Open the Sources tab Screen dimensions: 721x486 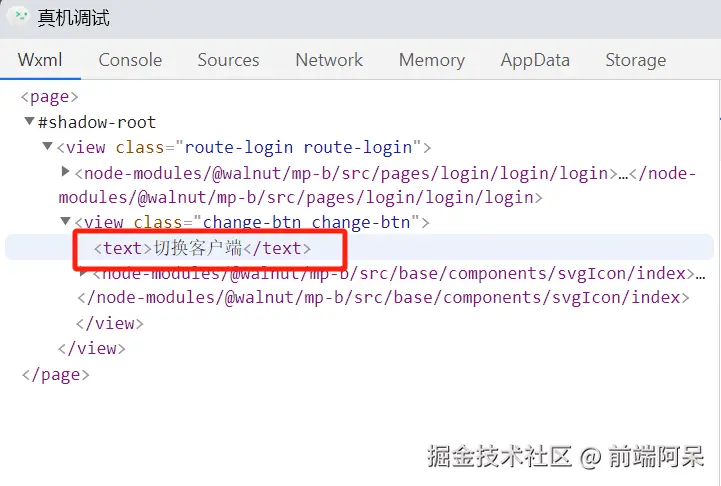pos(228,60)
